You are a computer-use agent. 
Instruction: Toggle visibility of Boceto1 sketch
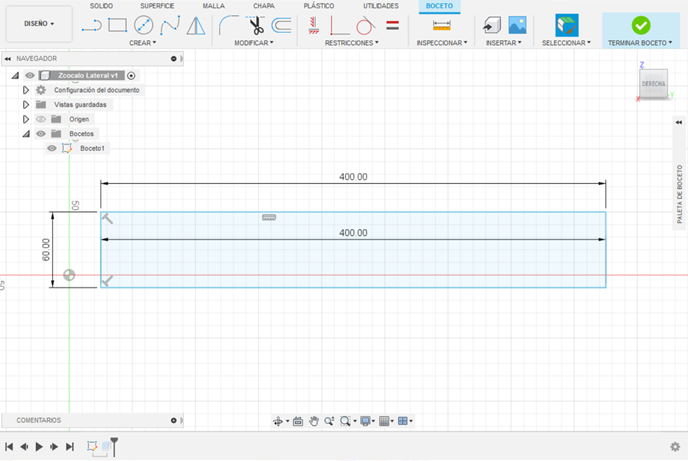[x=52, y=148]
